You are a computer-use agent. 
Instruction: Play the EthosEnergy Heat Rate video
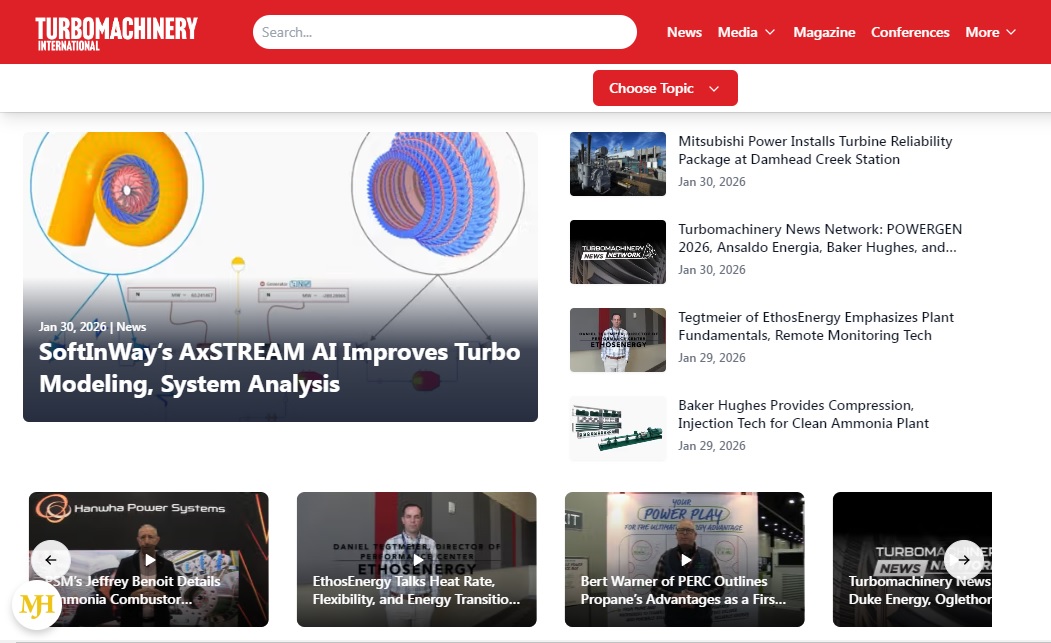(417, 559)
